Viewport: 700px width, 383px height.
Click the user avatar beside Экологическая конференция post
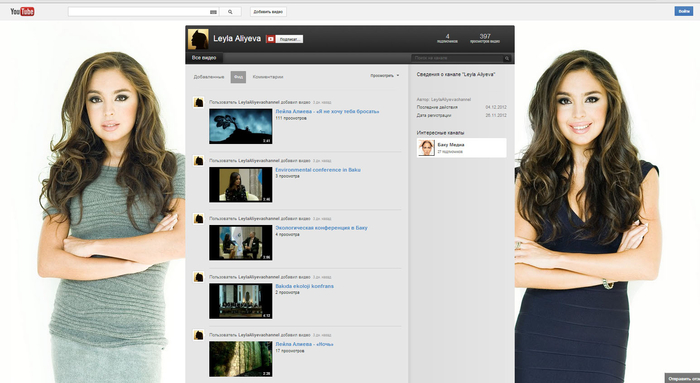pos(199,218)
